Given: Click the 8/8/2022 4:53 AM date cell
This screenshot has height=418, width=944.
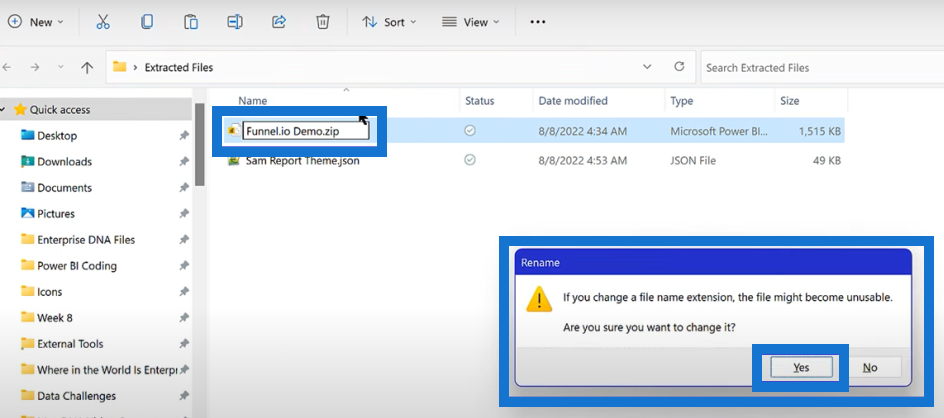Looking at the screenshot, I should (x=582, y=161).
